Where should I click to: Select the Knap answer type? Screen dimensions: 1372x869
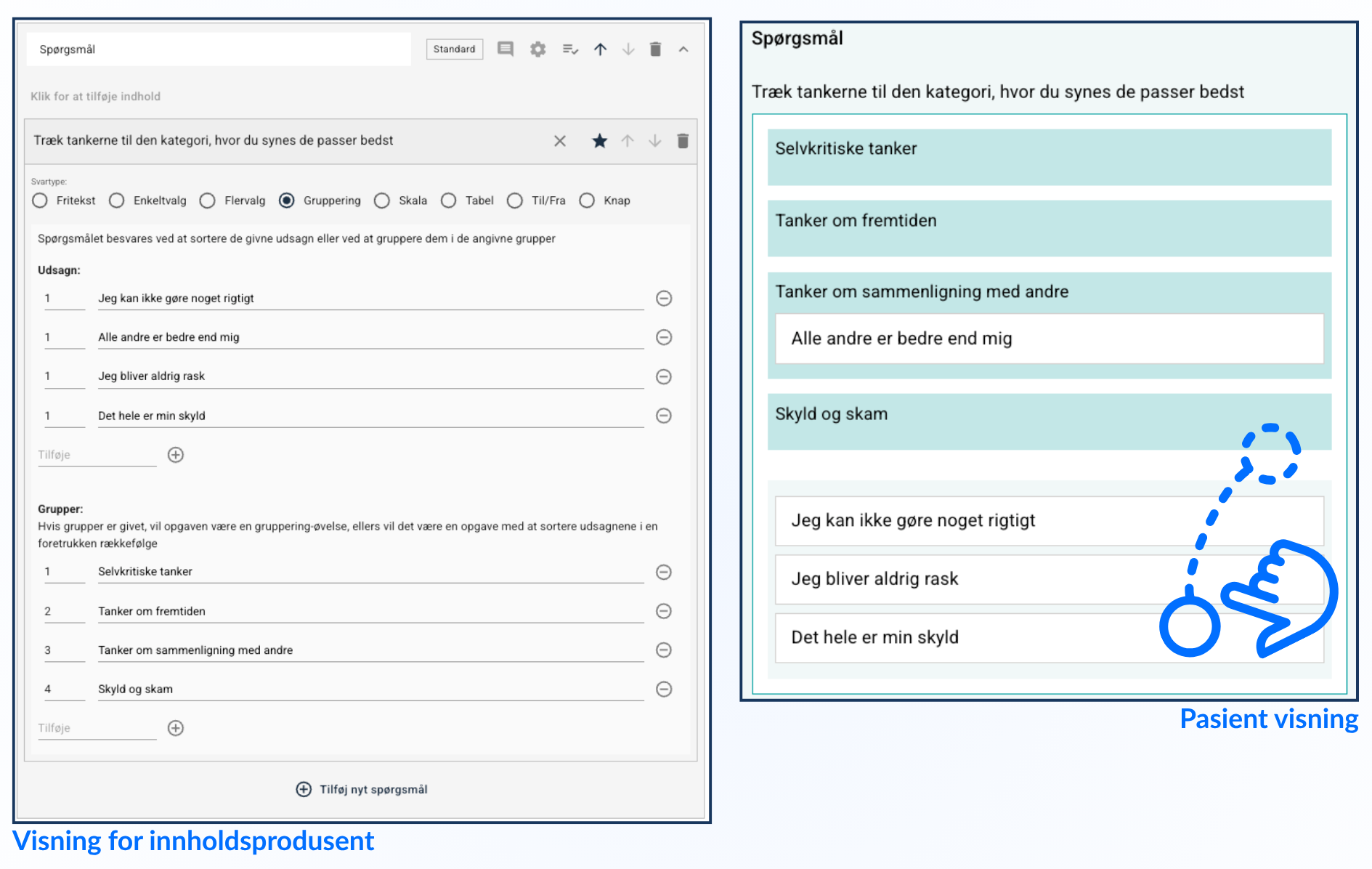(x=587, y=201)
